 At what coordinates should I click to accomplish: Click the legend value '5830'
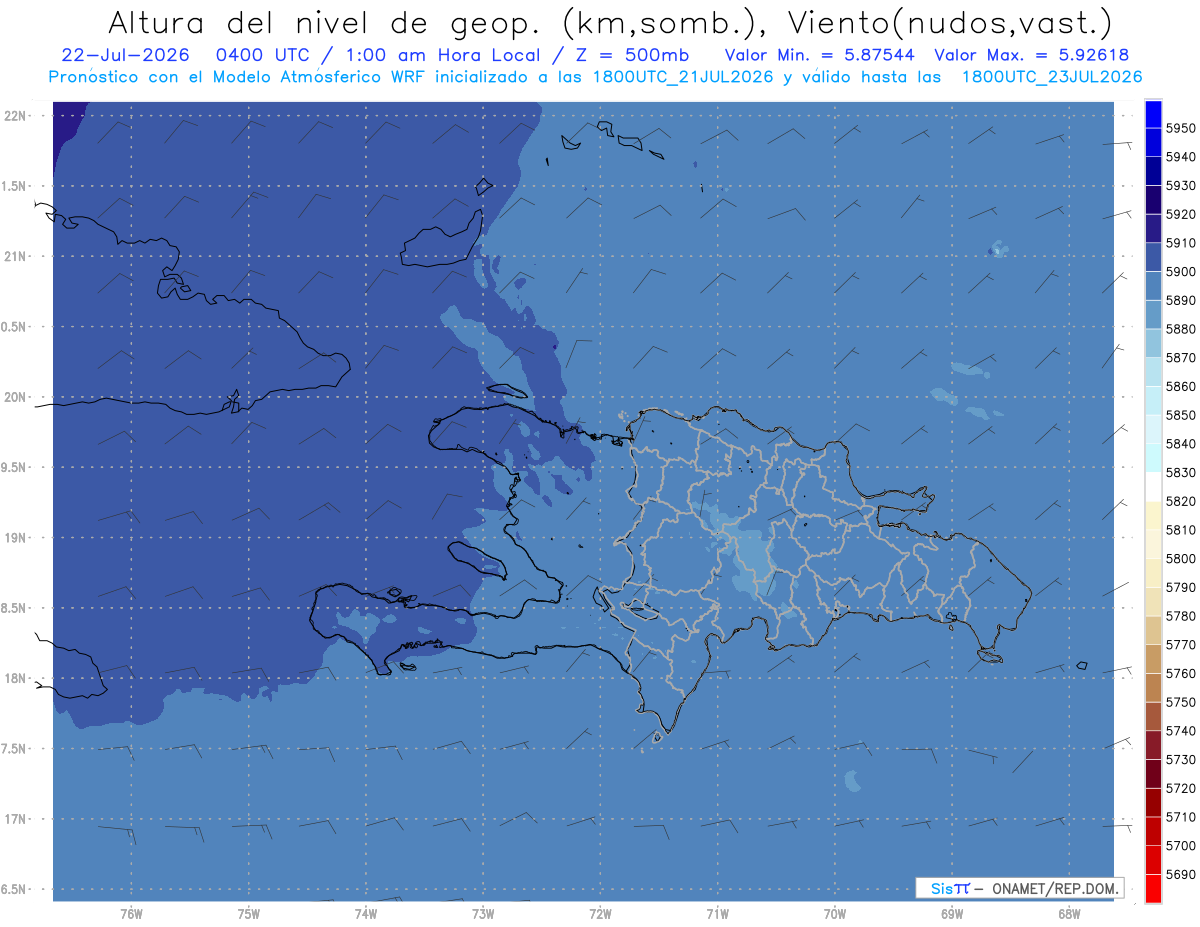(x=1180, y=472)
